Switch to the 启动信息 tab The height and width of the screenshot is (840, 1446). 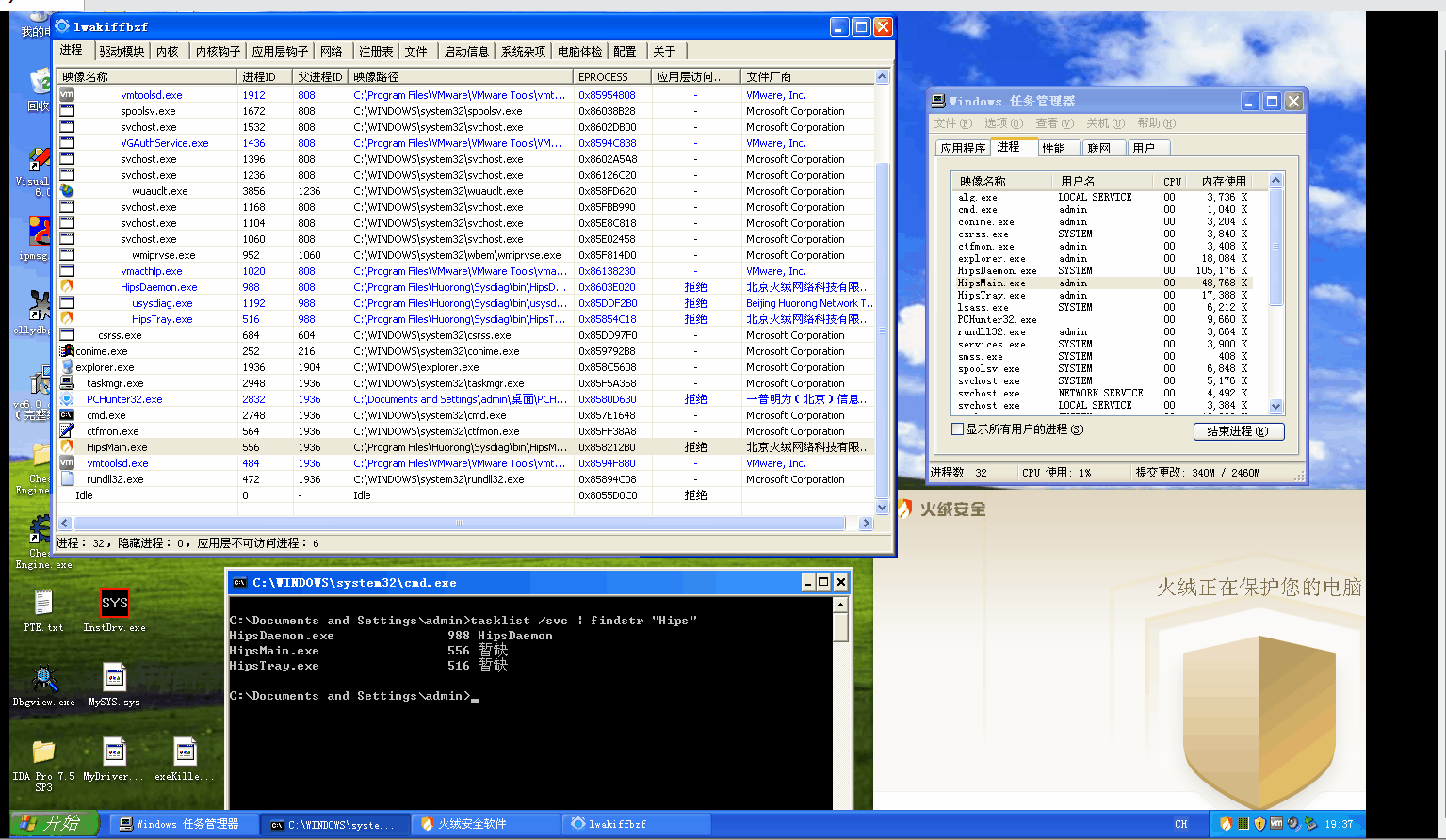pyautogui.click(x=467, y=50)
